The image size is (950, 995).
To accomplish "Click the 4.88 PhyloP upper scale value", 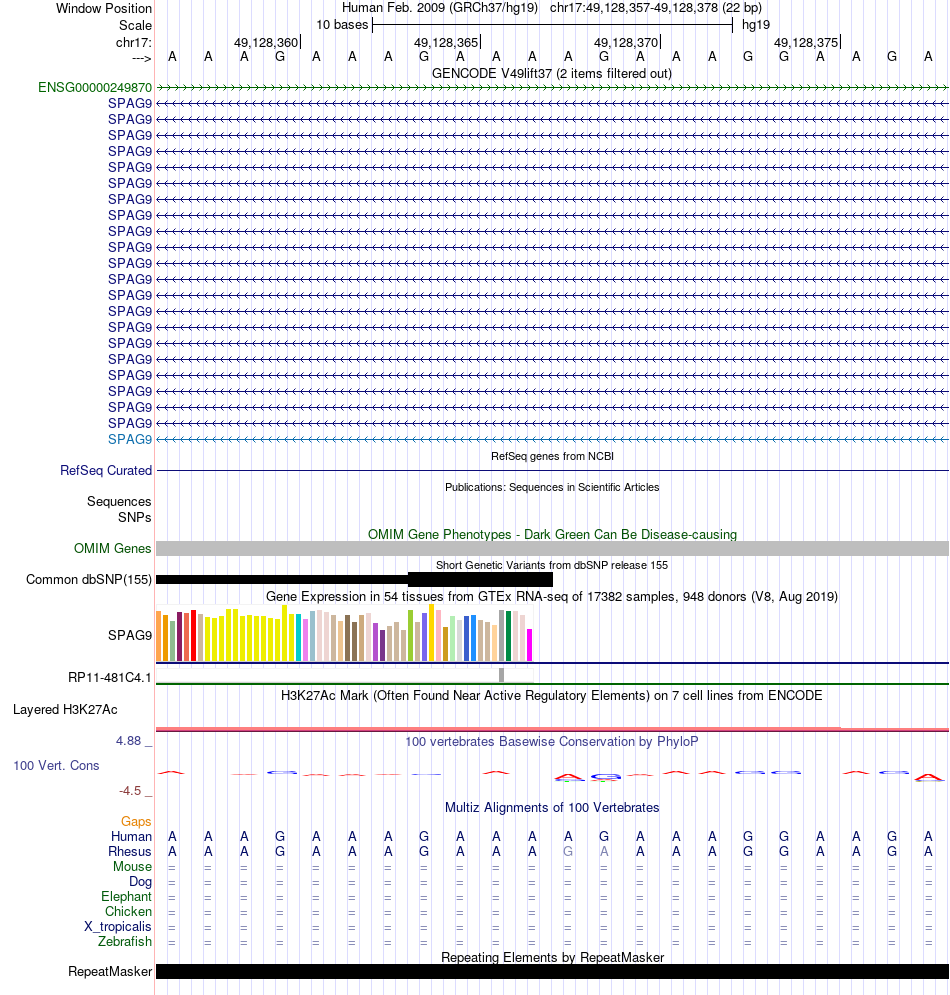I will pyautogui.click(x=128, y=741).
